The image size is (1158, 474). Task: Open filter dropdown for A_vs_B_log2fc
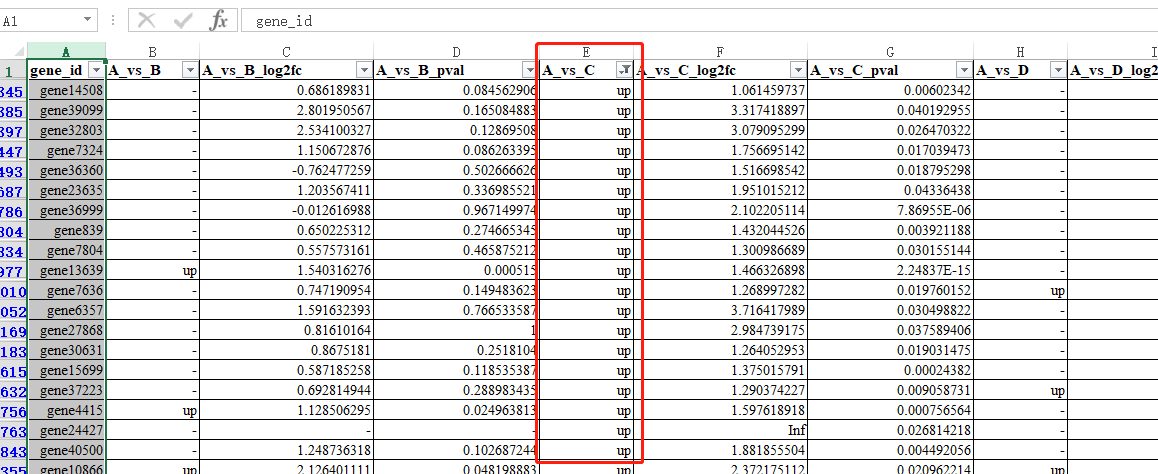click(362, 70)
